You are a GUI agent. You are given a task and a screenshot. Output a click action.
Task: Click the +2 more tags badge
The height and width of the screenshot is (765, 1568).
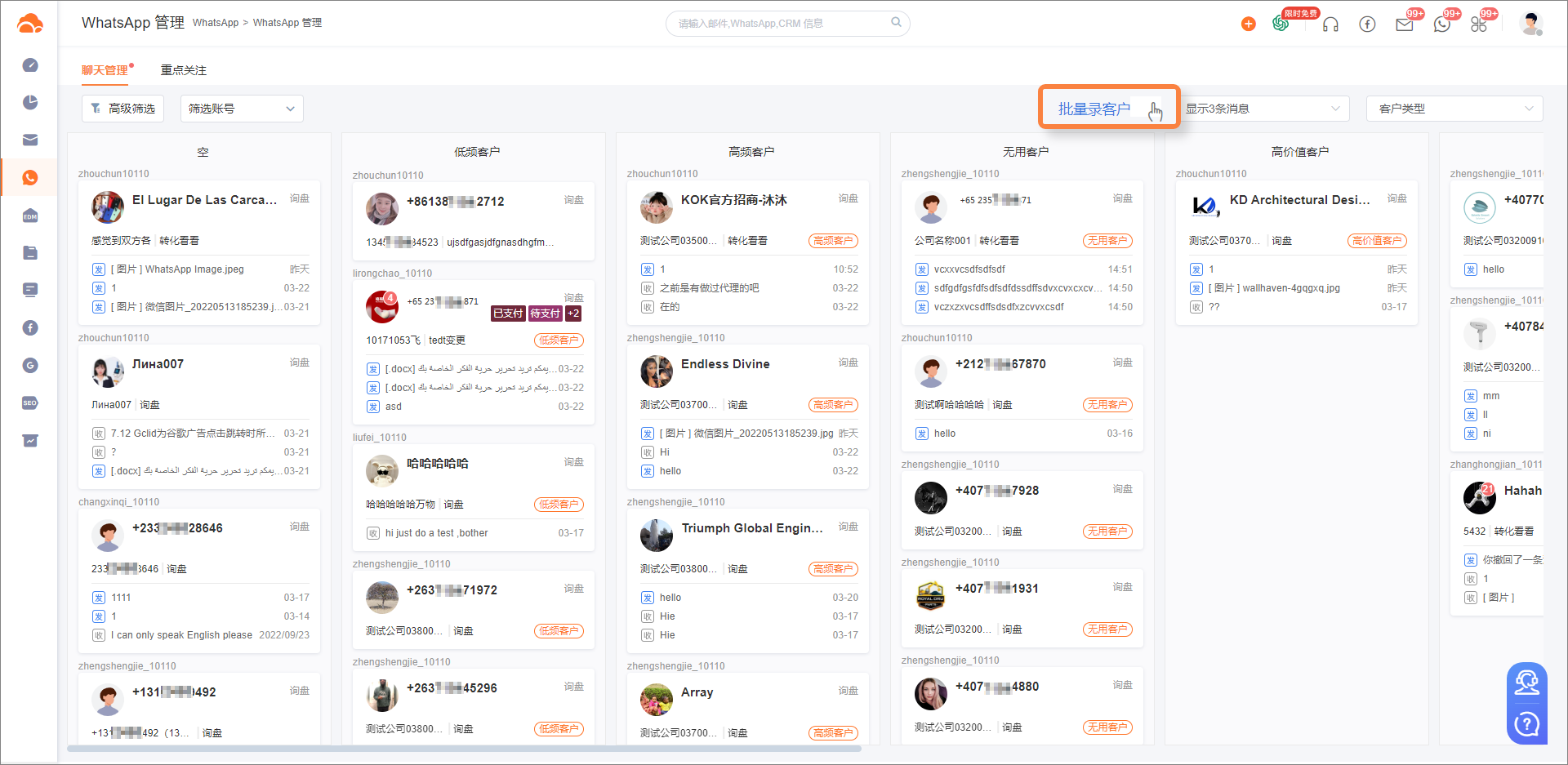click(x=573, y=314)
